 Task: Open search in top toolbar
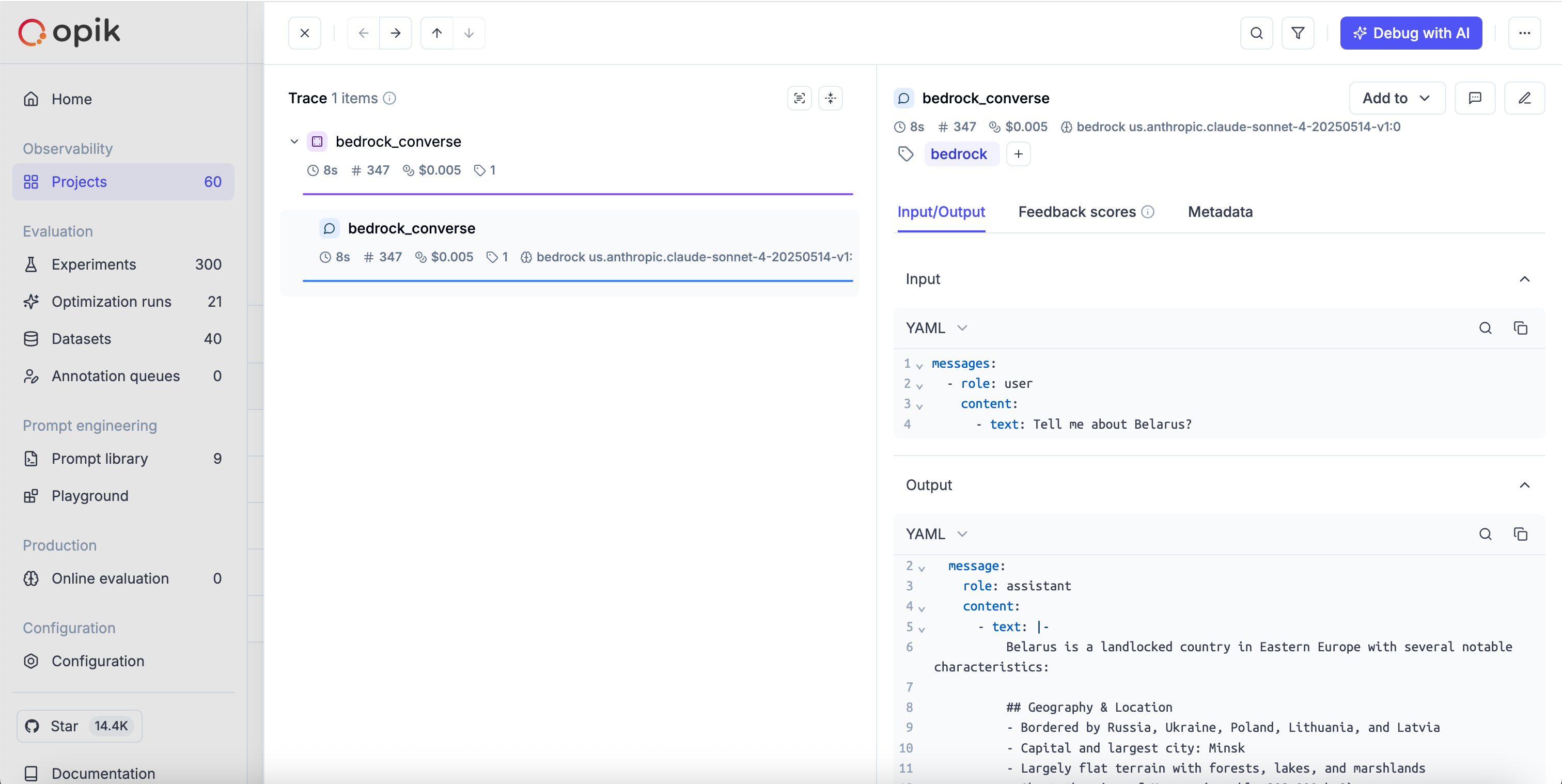[x=1256, y=33]
